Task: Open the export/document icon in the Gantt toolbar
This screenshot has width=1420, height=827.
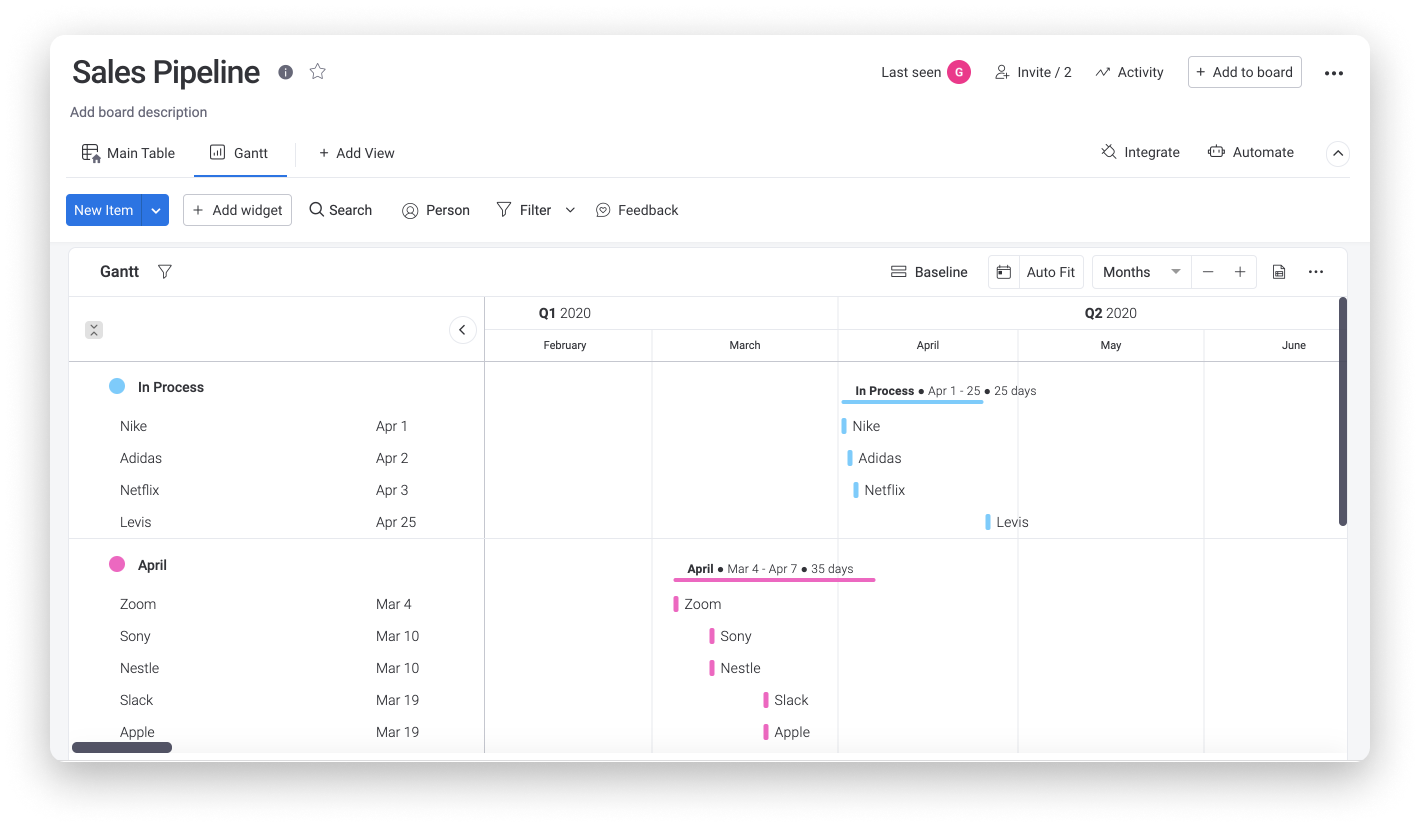Action: point(1279,271)
